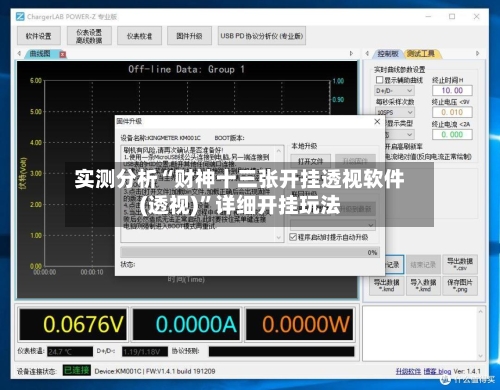Enable the 显示辅助曲线 checkbox
The height and width of the screenshot is (390, 500).
[379, 80]
